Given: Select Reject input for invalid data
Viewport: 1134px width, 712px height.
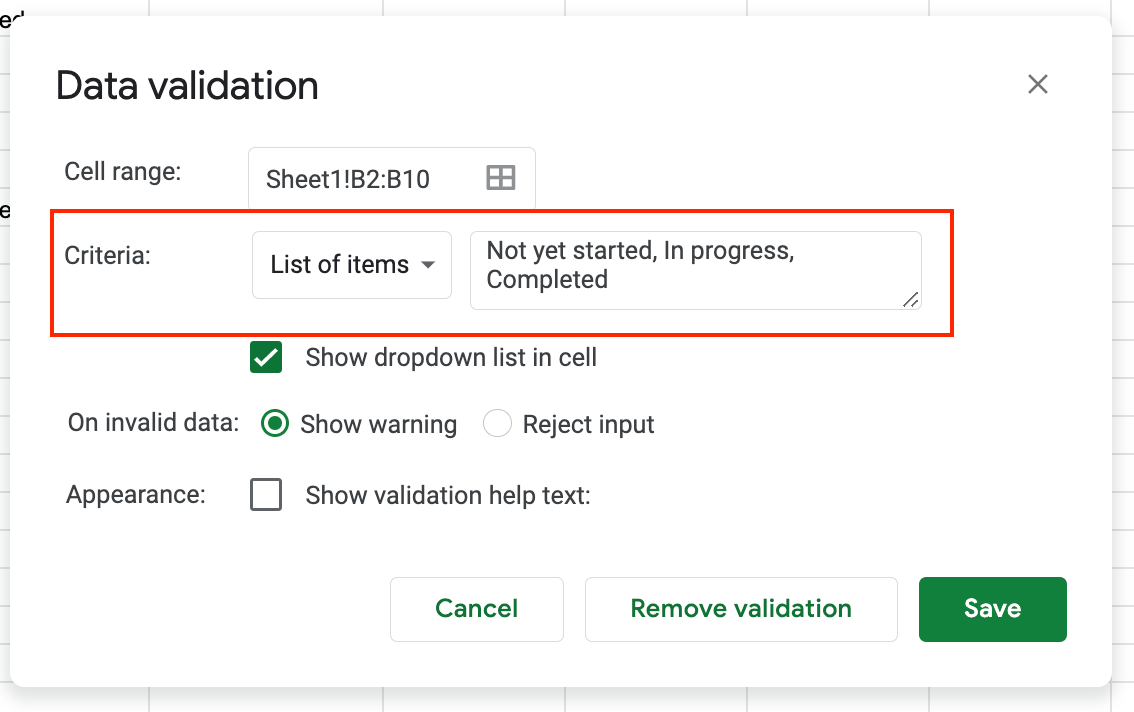Looking at the screenshot, I should [497, 423].
